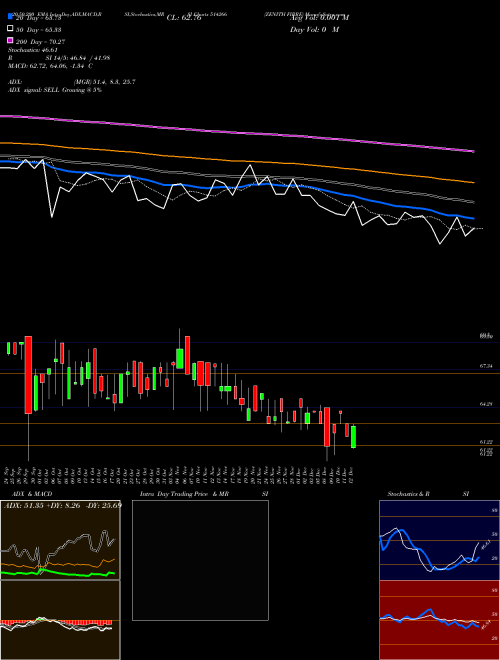Click the white 50 Day EMA legend swatch
The width and height of the screenshot is (500, 660).
tap(10, 29)
